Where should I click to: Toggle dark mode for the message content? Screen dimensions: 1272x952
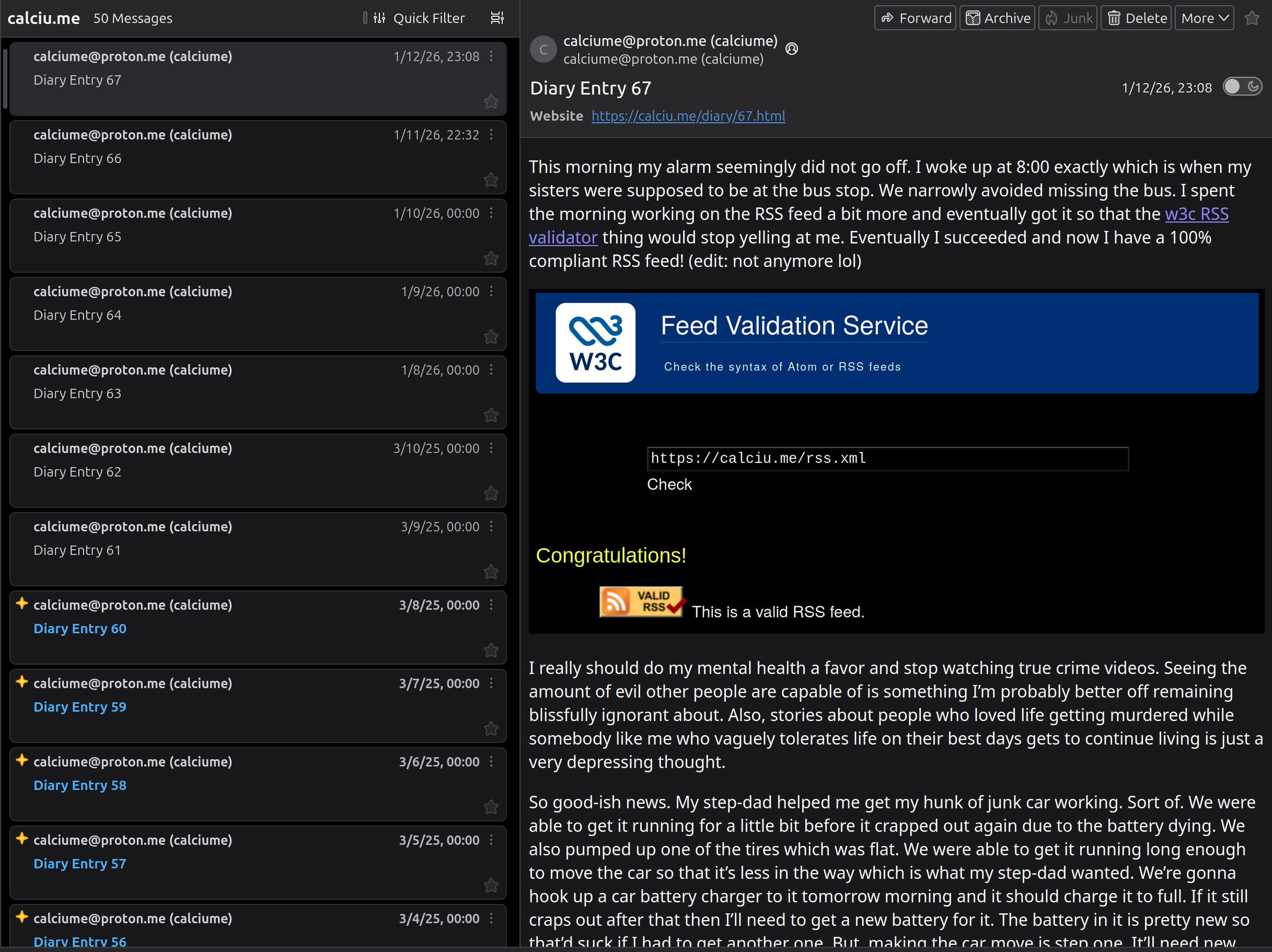[x=1242, y=87]
